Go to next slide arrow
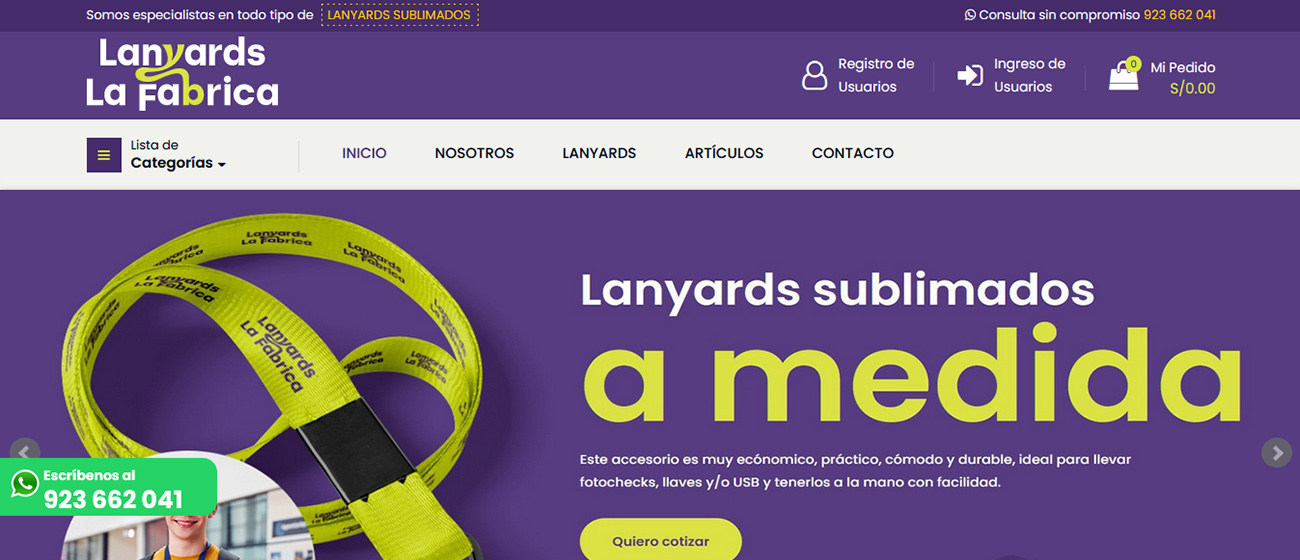Screen dimensions: 1300x560 [x=1276, y=452]
